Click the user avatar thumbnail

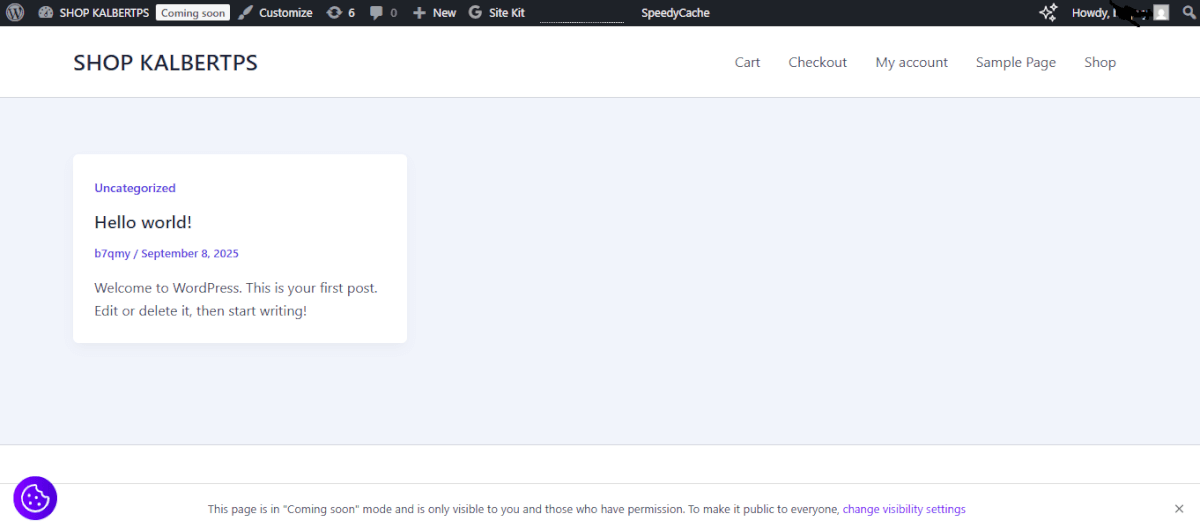pos(1160,13)
